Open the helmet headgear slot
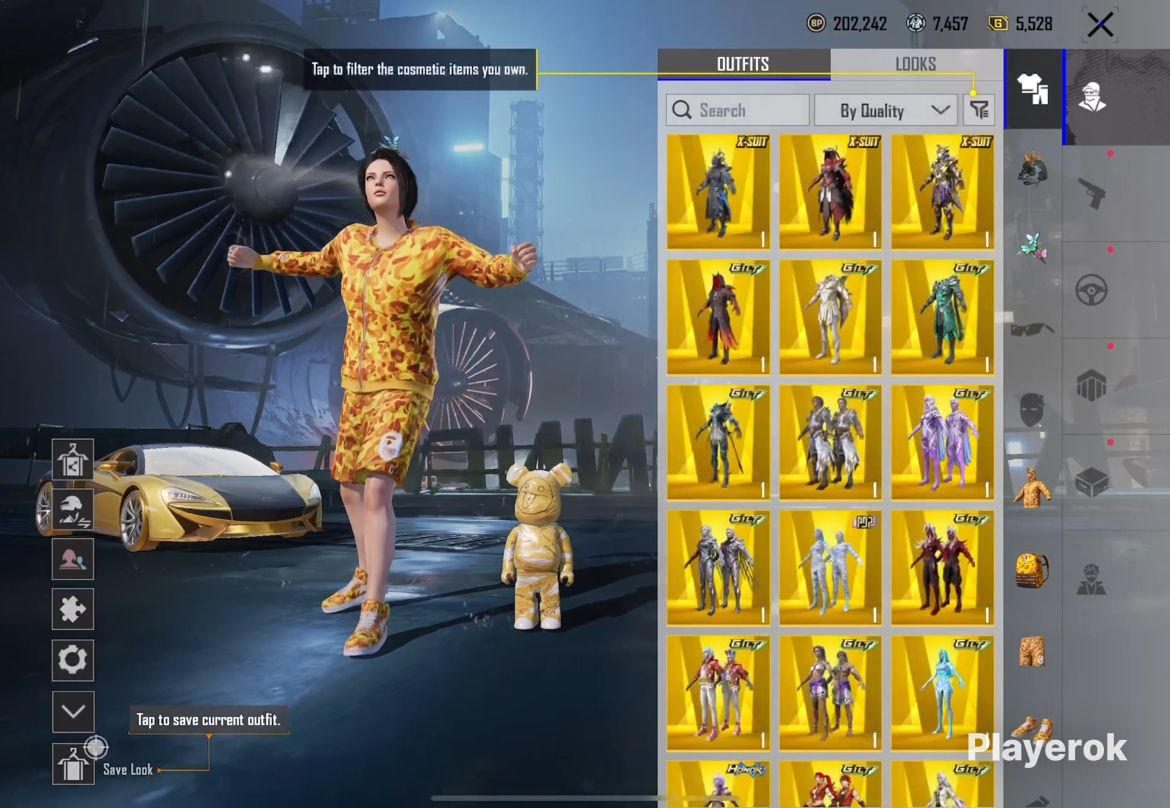Screen dimensions: 1170x808 (1033, 169)
